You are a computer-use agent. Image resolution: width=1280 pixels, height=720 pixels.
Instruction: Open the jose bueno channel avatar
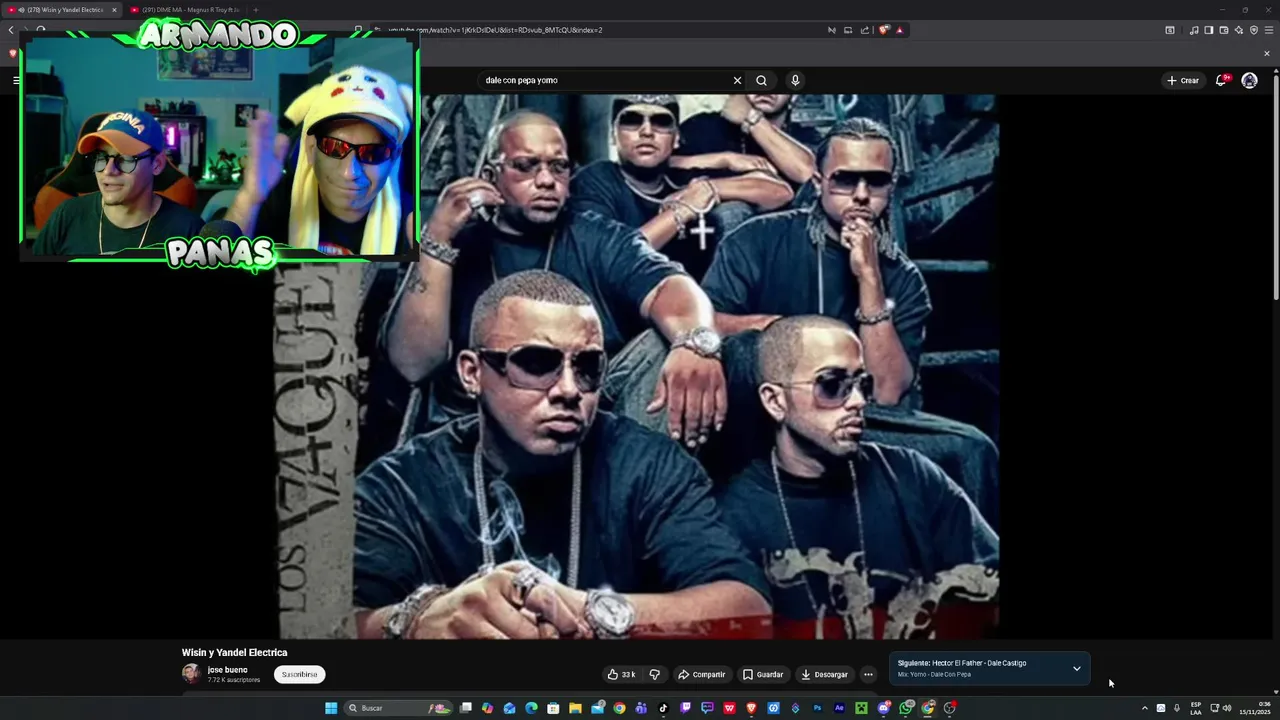191,673
